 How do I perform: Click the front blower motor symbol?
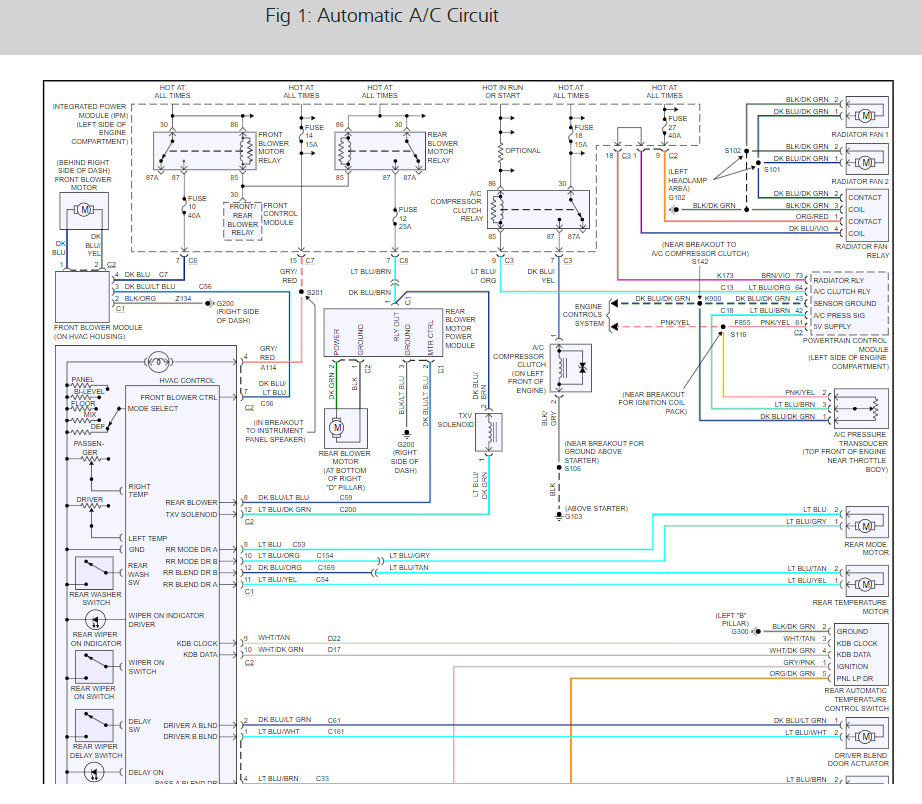[85, 211]
